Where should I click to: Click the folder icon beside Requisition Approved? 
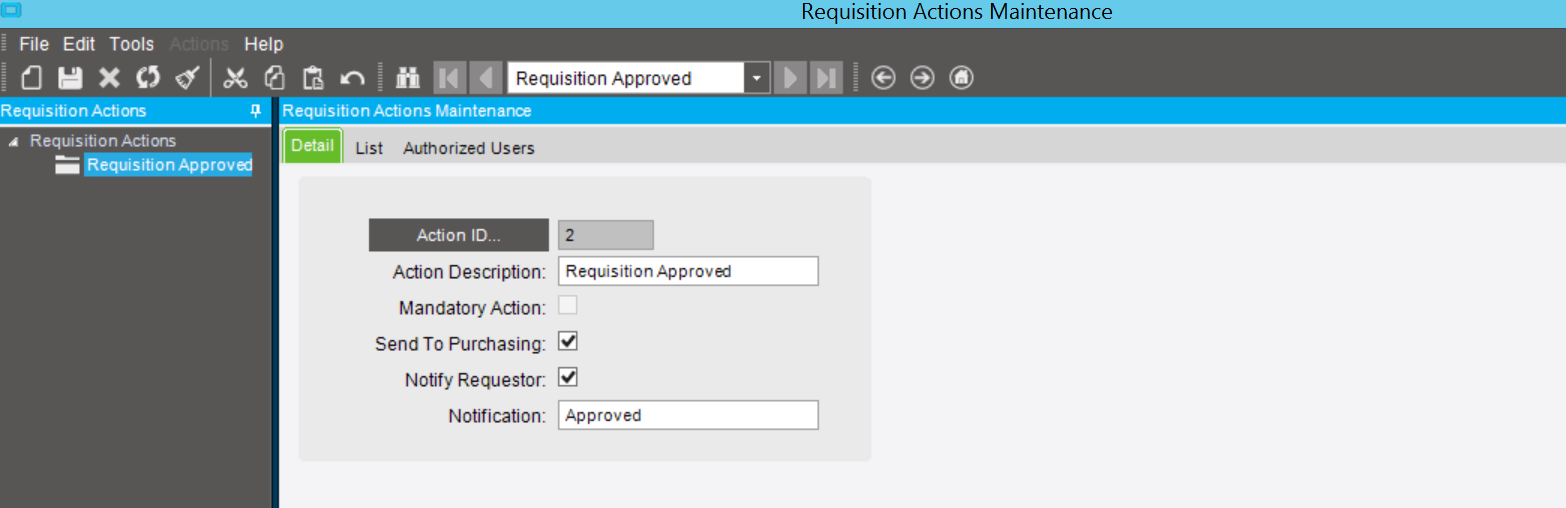(x=67, y=165)
